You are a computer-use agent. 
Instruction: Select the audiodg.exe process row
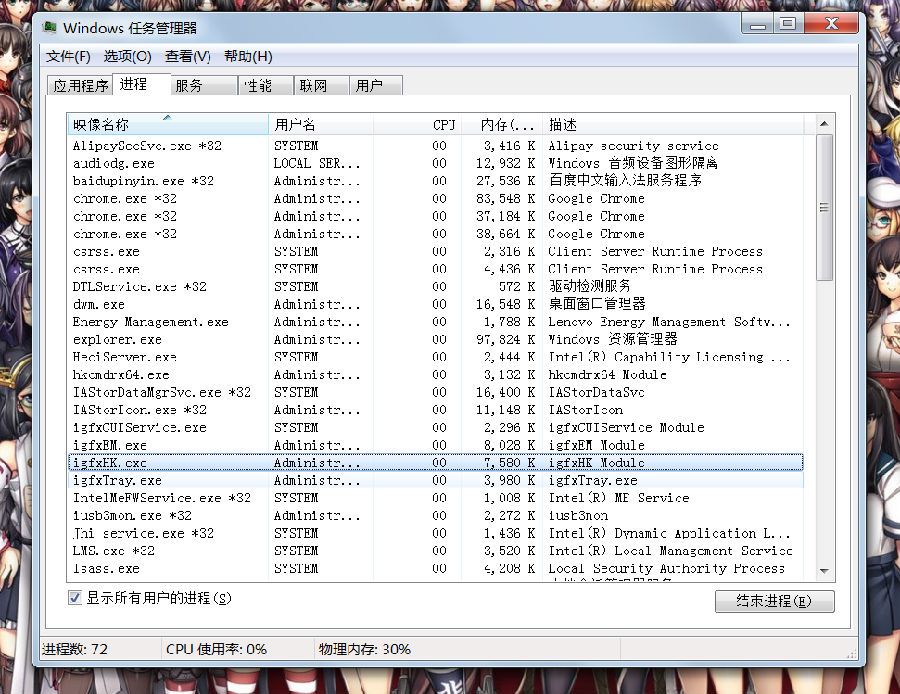pyautogui.click(x=436, y=164)
